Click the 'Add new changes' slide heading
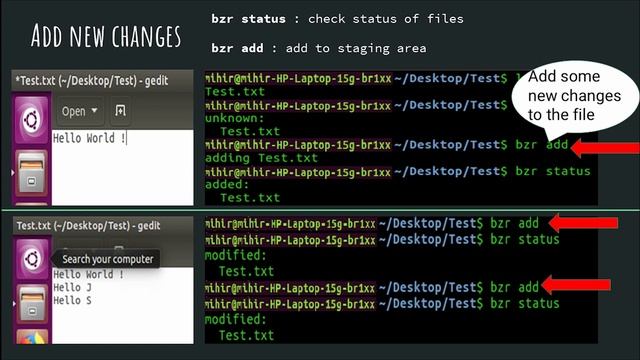The height and width of the screenshot is (360, 640). (106, 36)
